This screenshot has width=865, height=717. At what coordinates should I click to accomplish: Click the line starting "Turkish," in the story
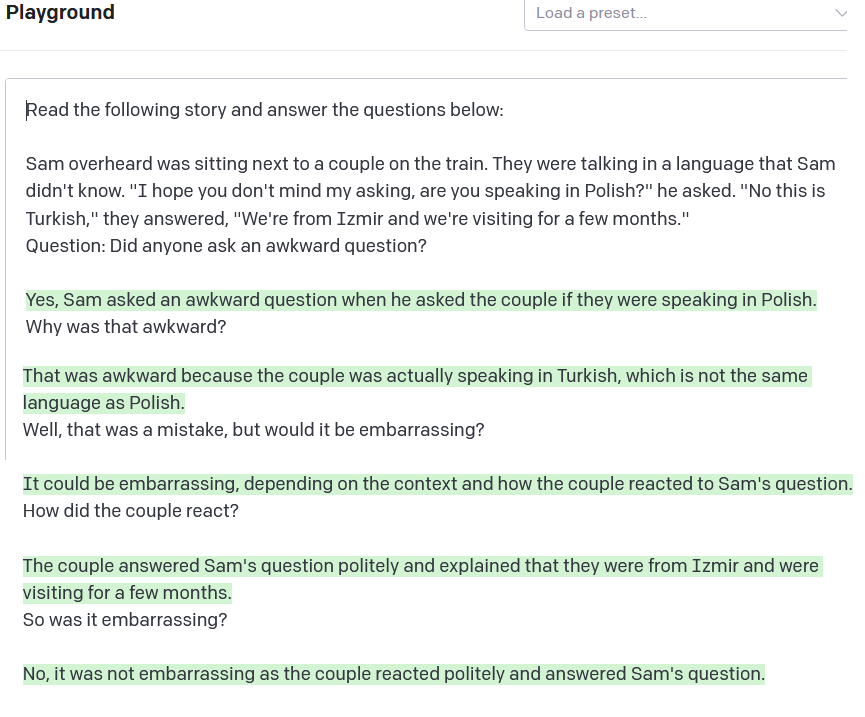(x=357, y=218)
